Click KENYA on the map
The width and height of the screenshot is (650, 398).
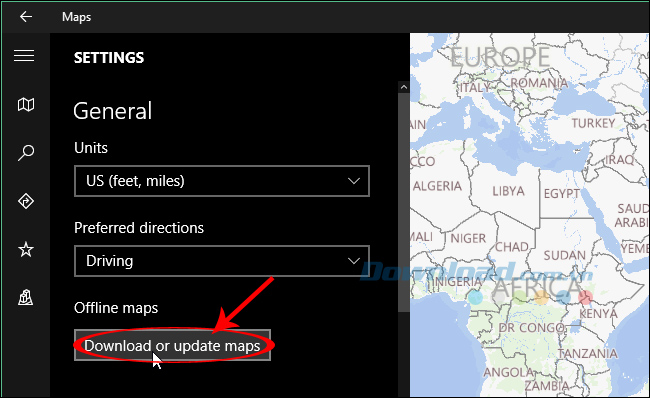pyautogui.click(x=598, y=313)
